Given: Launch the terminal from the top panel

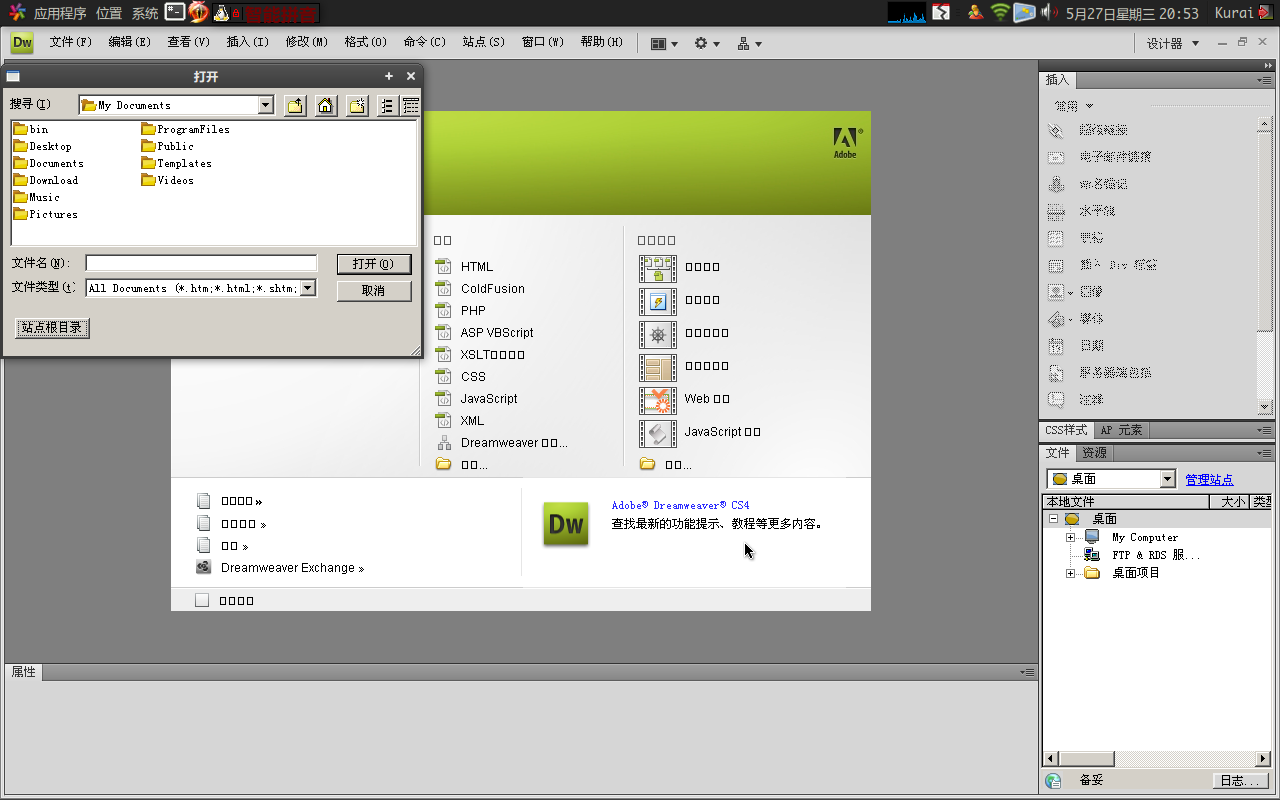Looking at the screenshot, I should (175, 12).
